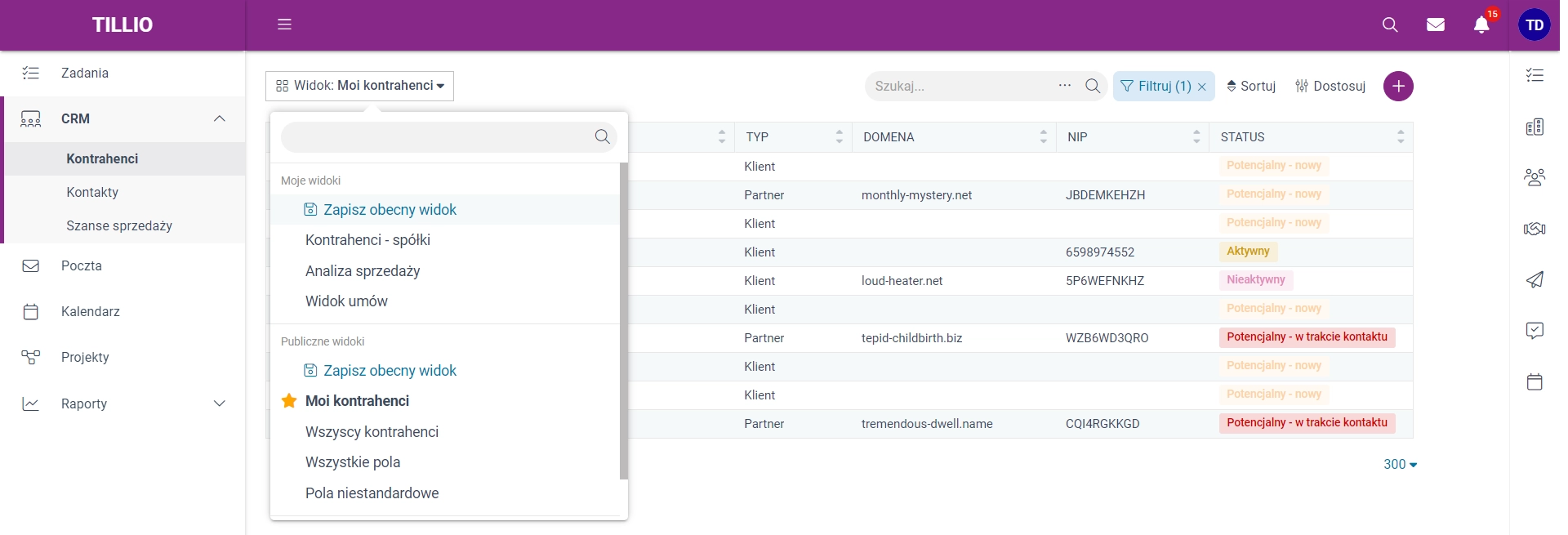Toggle the Widok: Moi kontrahenci dropdown

coord(359,86)
